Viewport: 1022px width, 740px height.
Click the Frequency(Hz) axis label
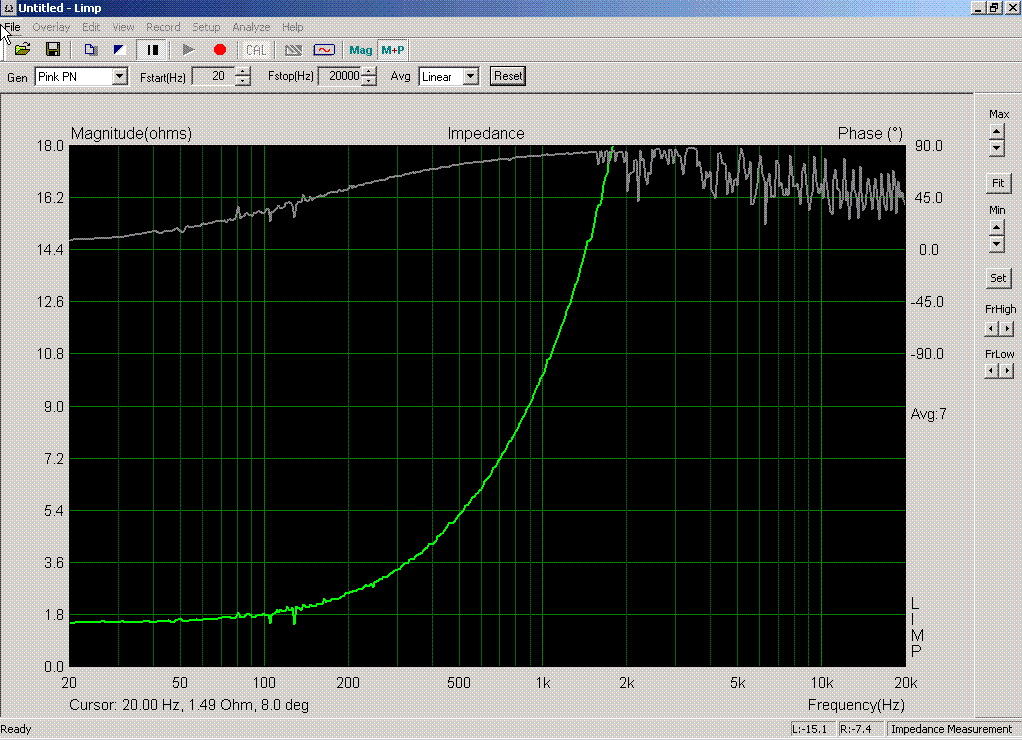pos(856,705)
